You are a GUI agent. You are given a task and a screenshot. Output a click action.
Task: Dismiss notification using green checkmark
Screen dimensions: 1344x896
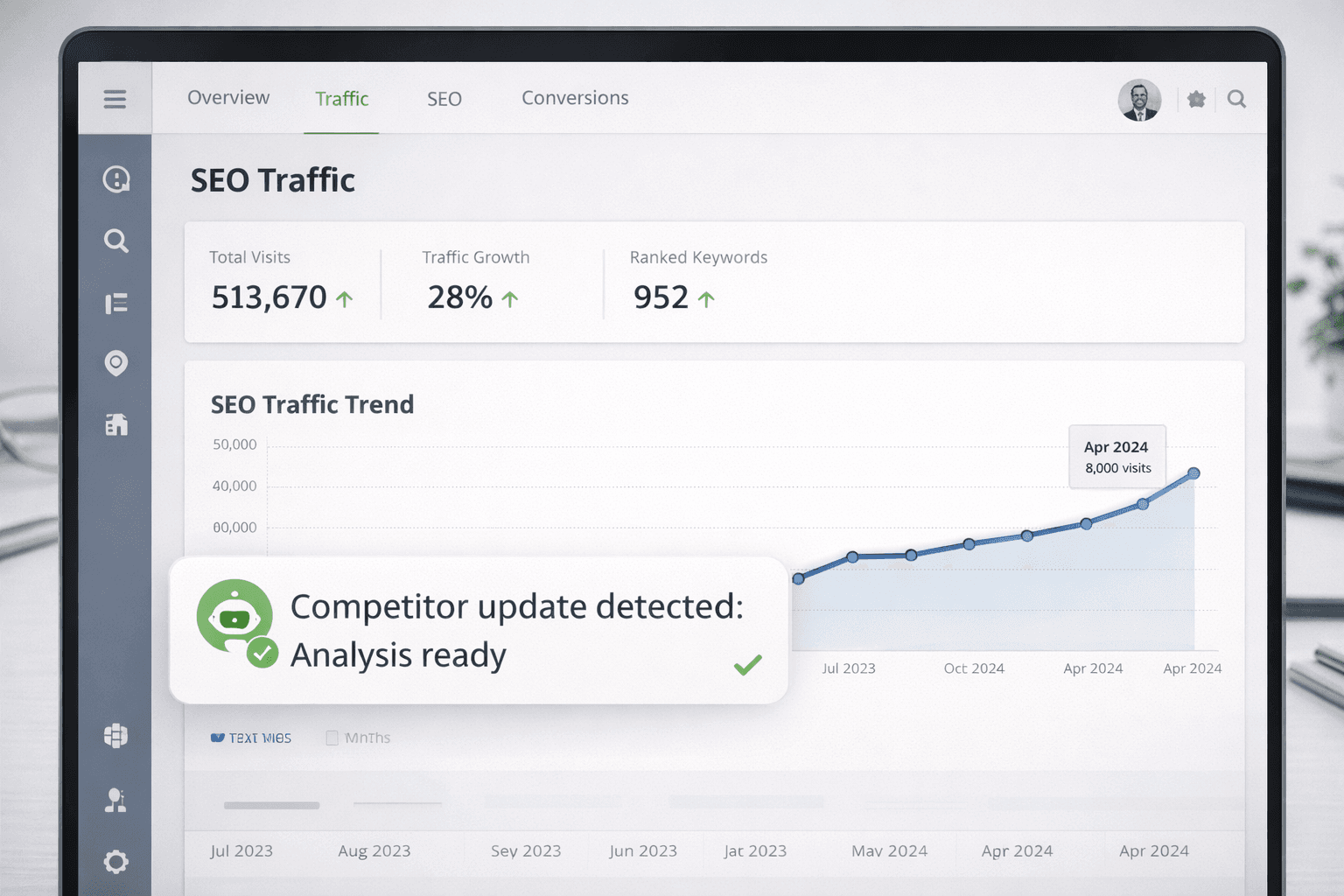click(x=747, y=666)
